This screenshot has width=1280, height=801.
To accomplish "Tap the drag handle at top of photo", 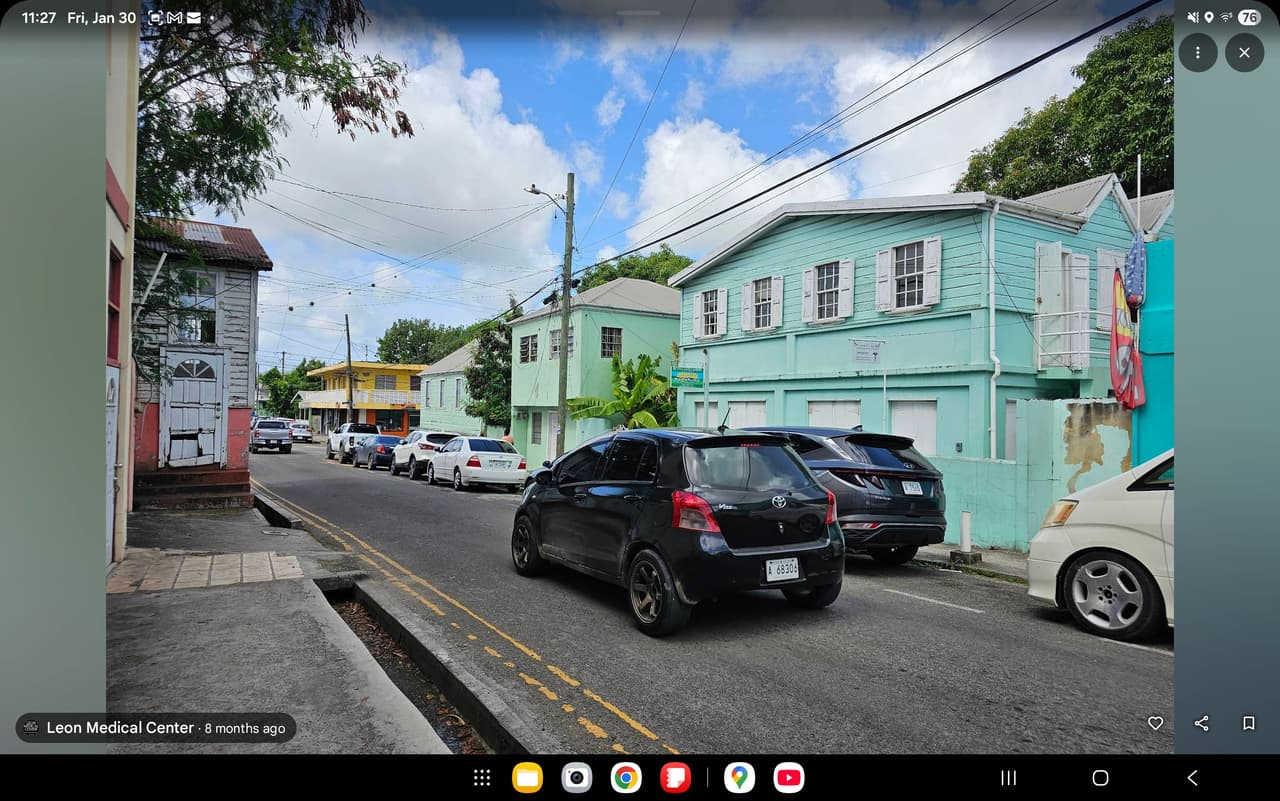I will (x=640, y=12).
